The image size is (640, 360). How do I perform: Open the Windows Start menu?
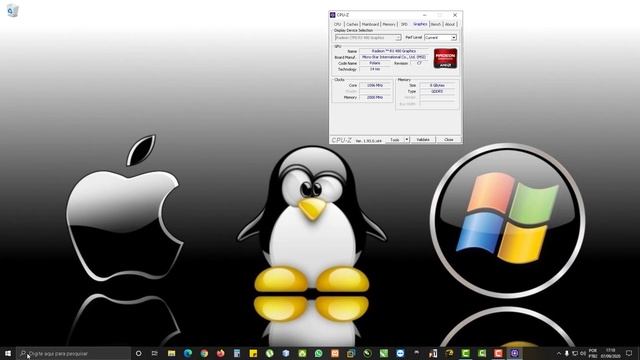click(x=8, y=353)
